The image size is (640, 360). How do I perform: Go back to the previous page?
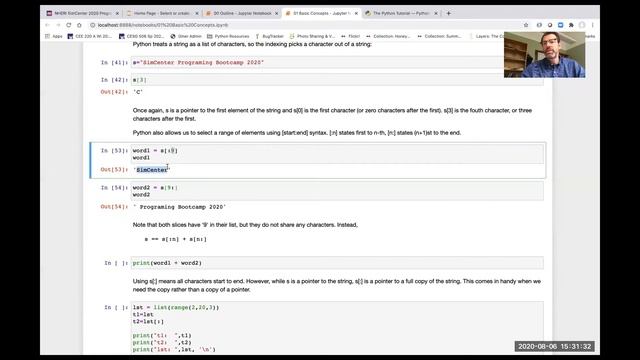click(x=47, y=25)
